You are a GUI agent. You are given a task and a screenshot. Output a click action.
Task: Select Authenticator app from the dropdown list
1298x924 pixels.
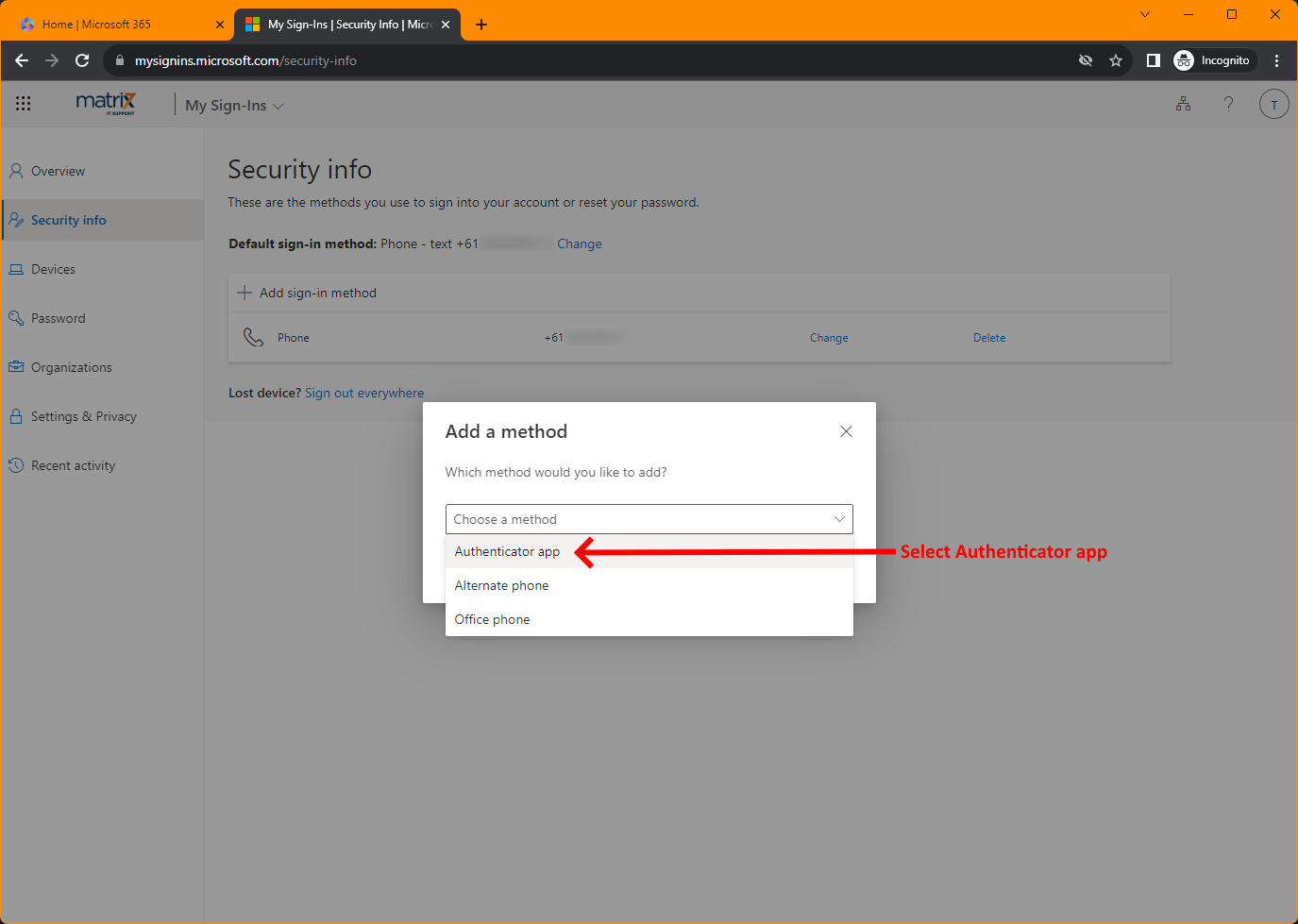507,552
